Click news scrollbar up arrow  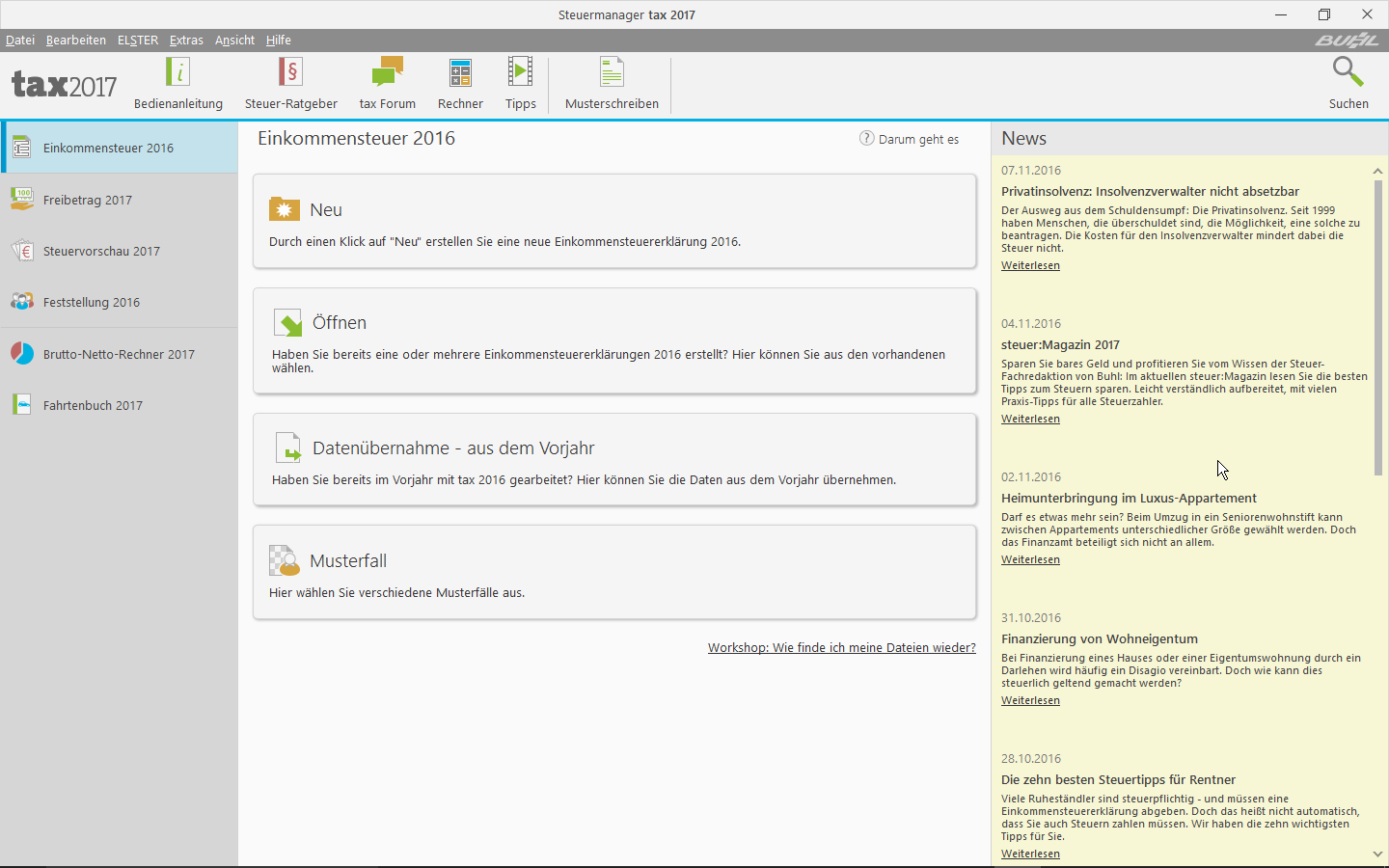1377,171
